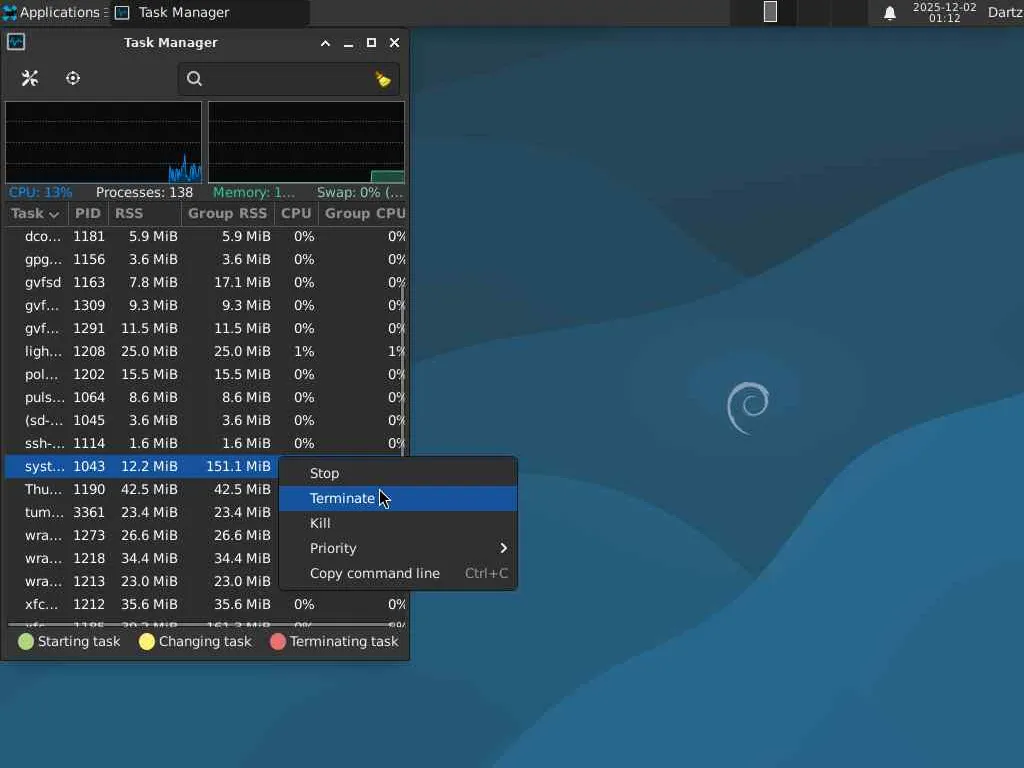Choose Copy command line menu entry
This screenshot has width=1024, height=768.
coord(398,573)
